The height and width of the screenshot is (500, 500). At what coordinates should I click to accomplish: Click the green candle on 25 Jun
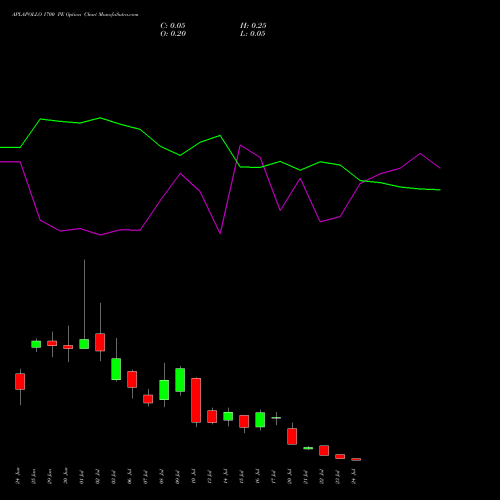[x=36, y=344]
